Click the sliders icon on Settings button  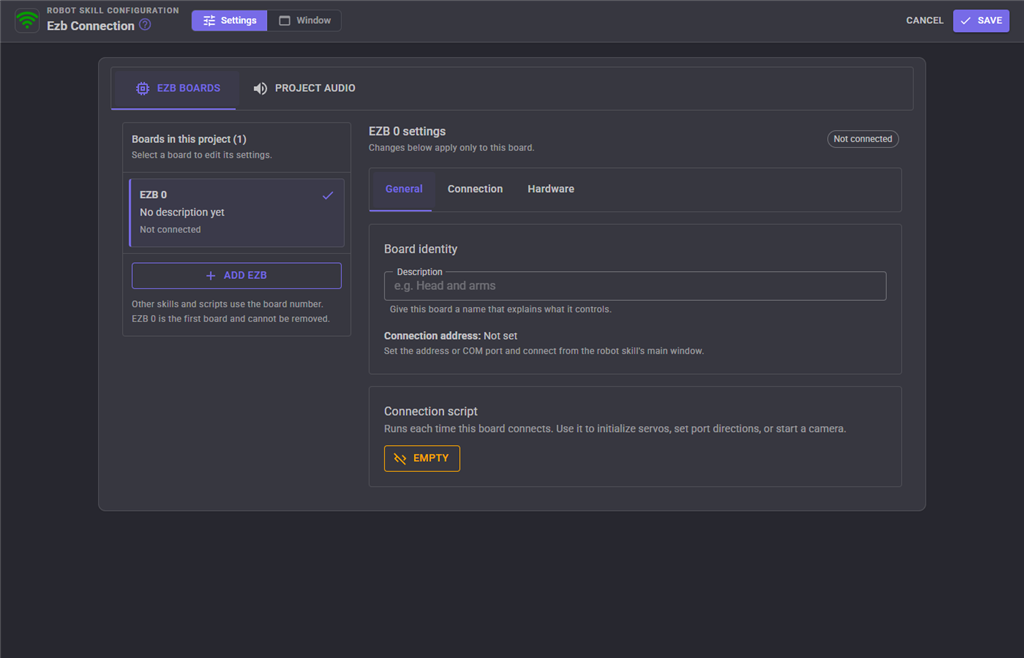click(209, 21)
